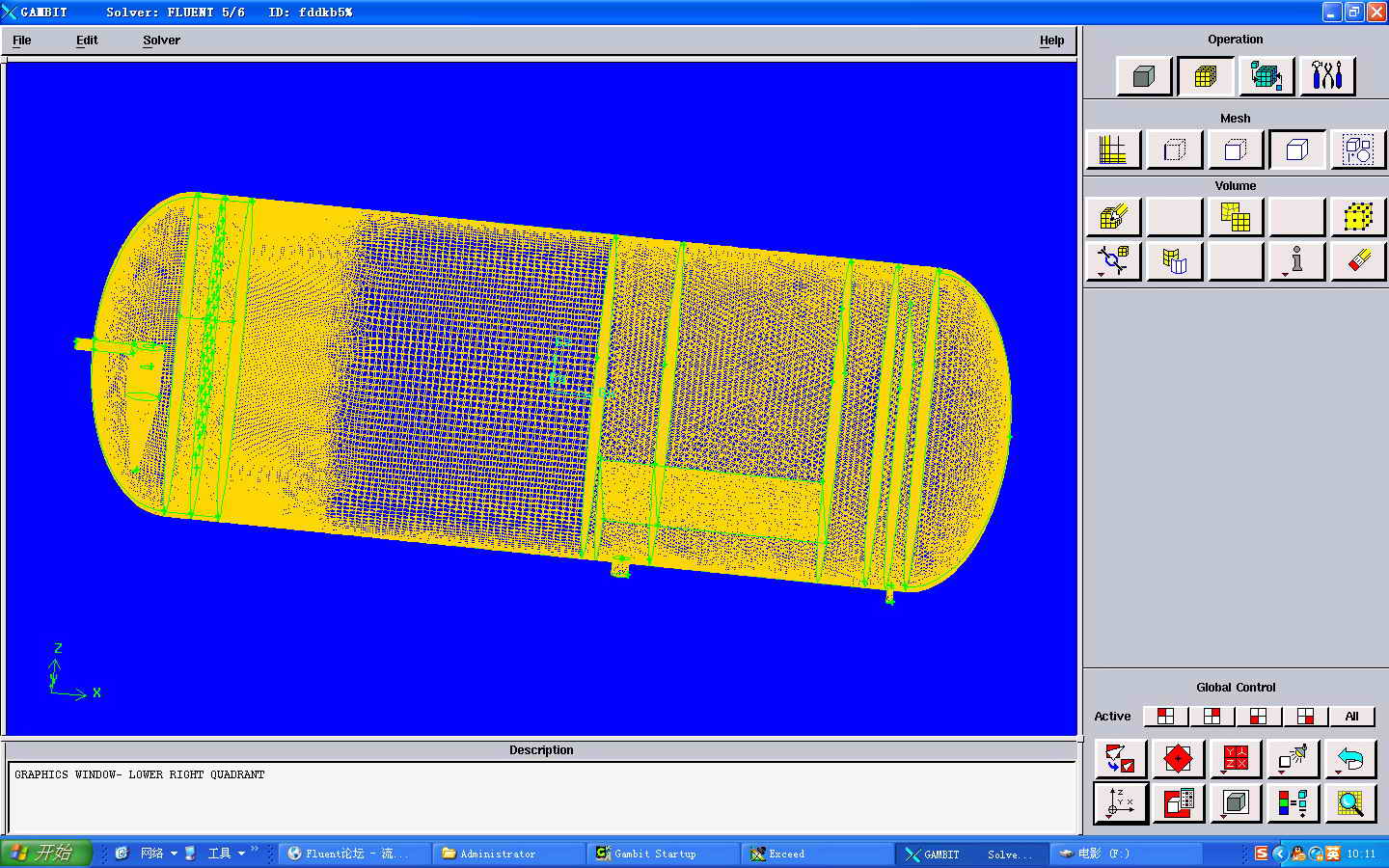Toggle the upper right active quadrant

point(1212,717)
